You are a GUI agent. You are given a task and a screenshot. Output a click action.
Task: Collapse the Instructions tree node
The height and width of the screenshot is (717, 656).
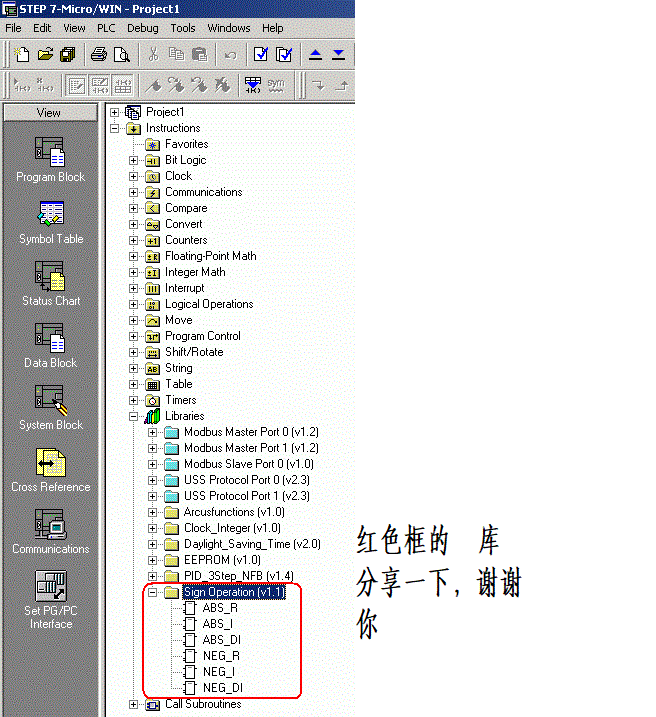pyautogui.click(x=114, y=128)
